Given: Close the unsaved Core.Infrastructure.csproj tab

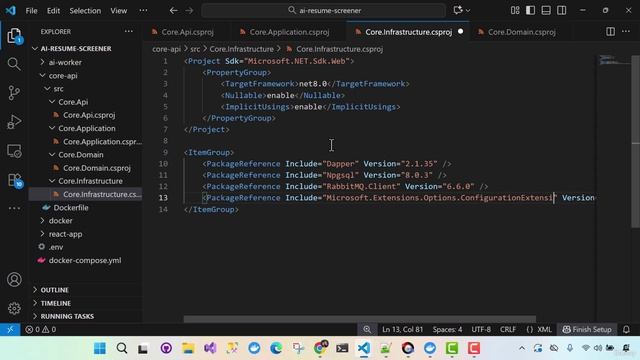Looking at the screenshot, I should (460, 31).
